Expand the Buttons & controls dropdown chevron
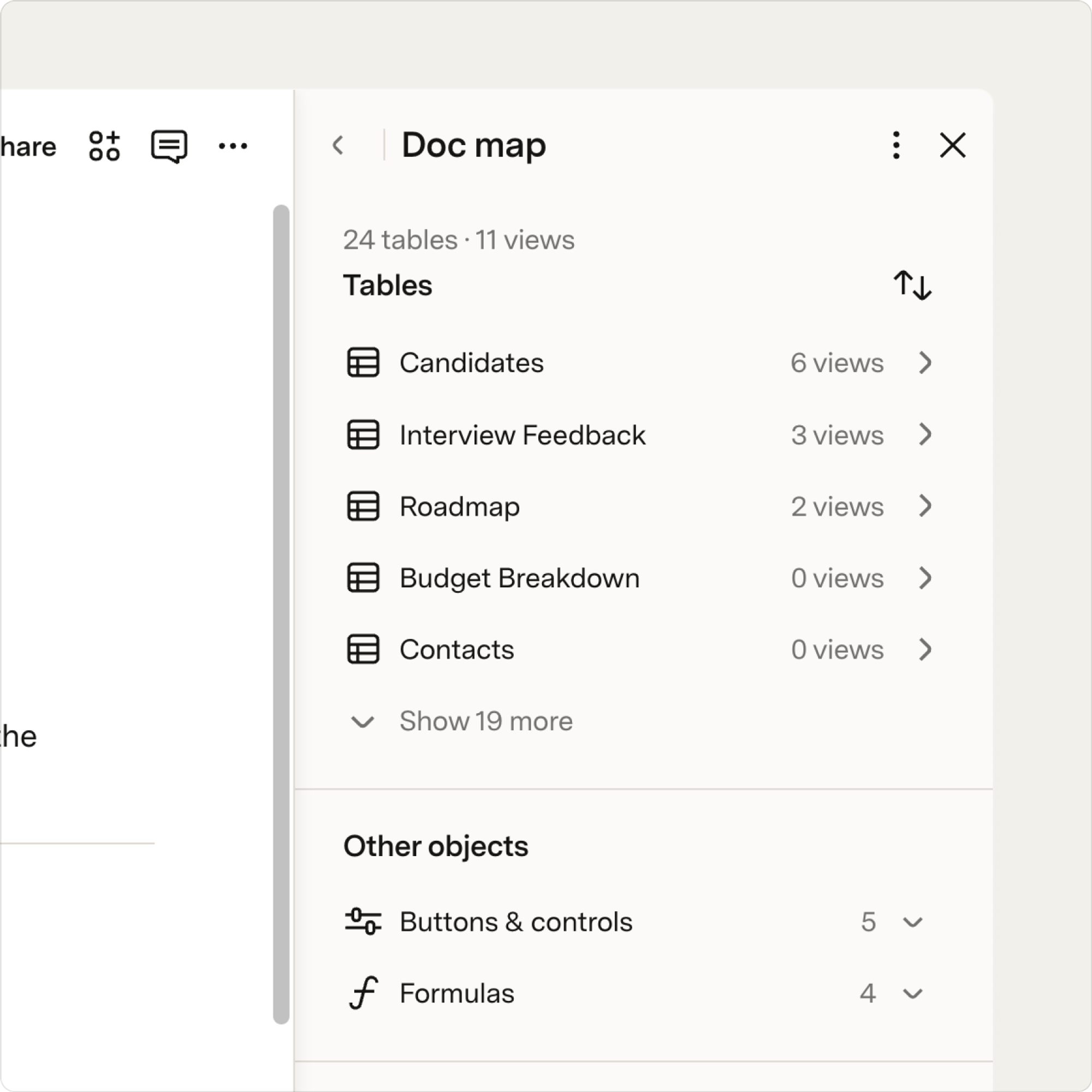1092x1092 pixels. coord(913,922)
